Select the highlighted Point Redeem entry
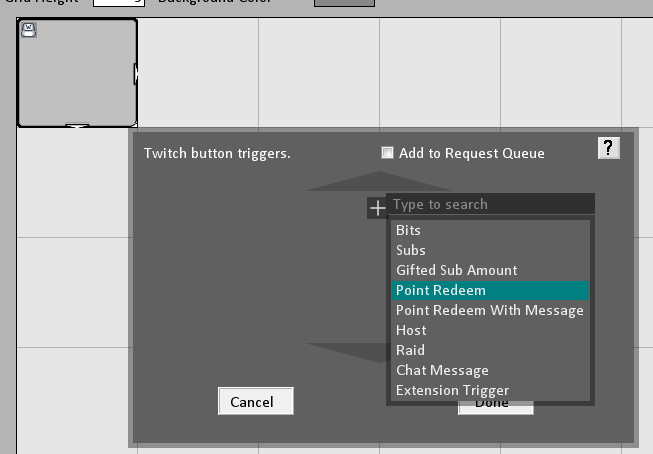Screen dimensions: 653x454 [x=490, y=290]
